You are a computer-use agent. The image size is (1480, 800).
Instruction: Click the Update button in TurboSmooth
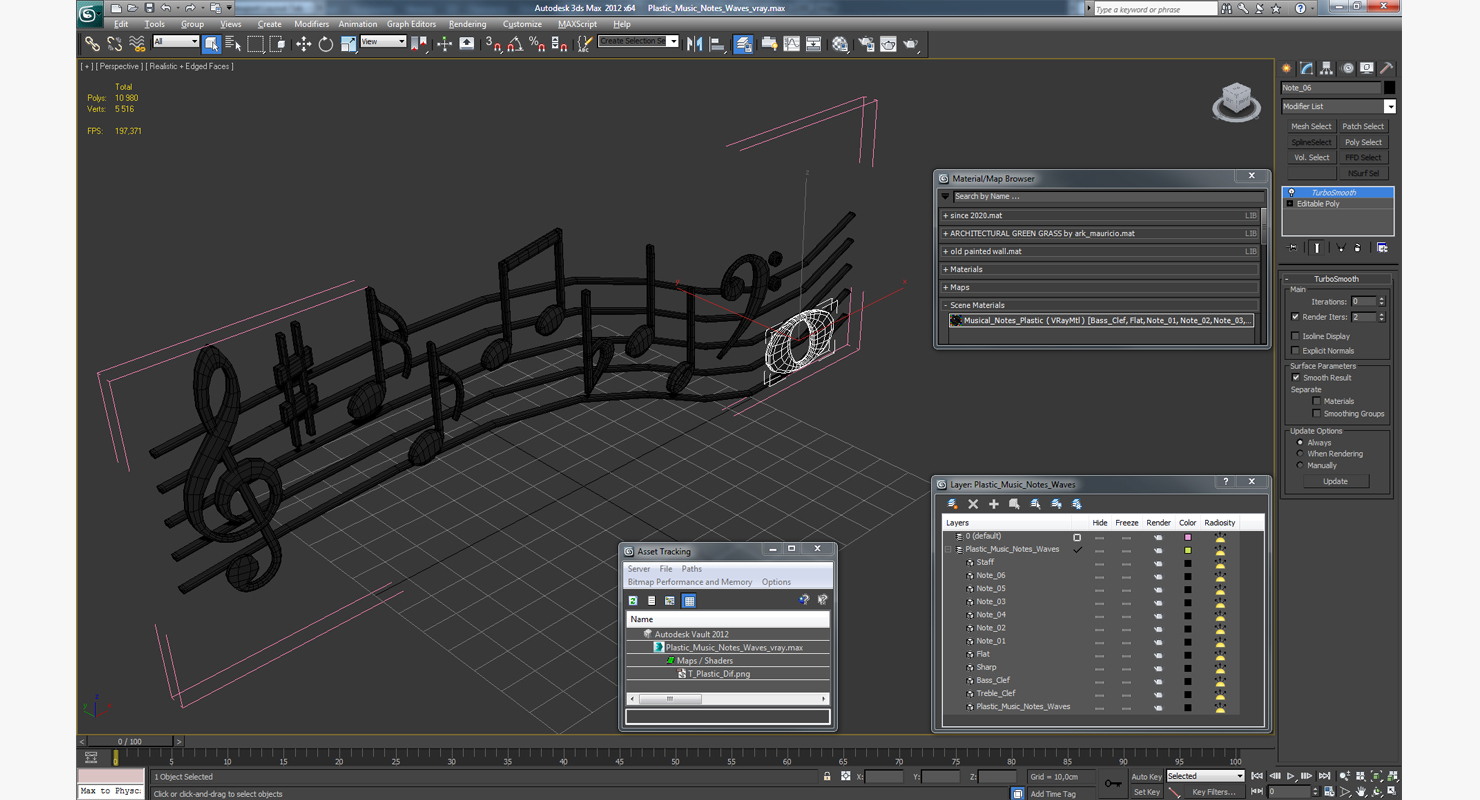coord(1335,481)
